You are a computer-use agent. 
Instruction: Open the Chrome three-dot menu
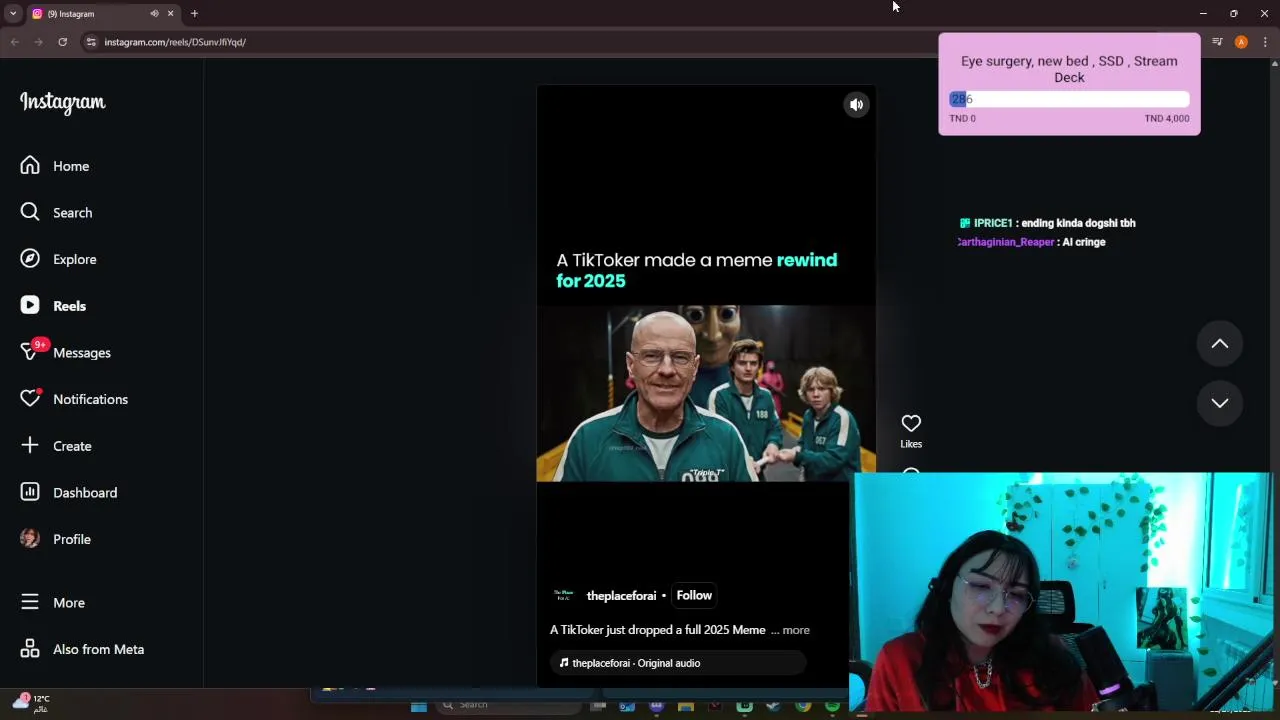pos(1265,42)
